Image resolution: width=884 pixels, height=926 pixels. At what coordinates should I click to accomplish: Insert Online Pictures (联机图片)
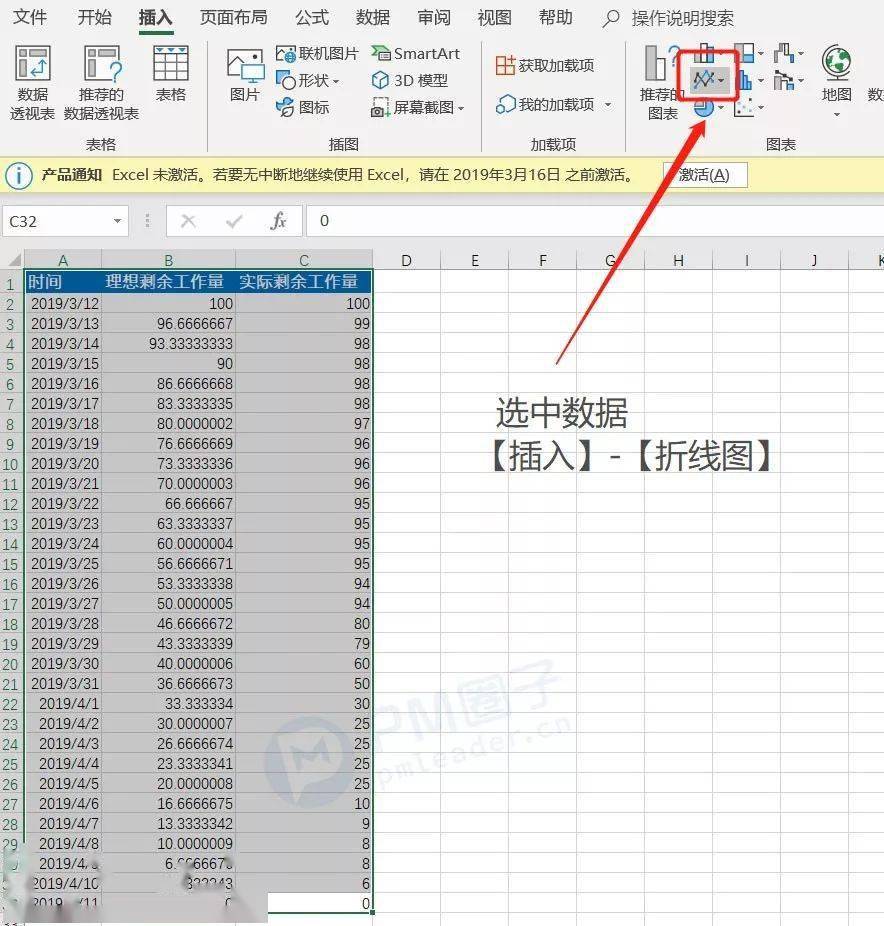pyautogui.click(x=317, y=54)
